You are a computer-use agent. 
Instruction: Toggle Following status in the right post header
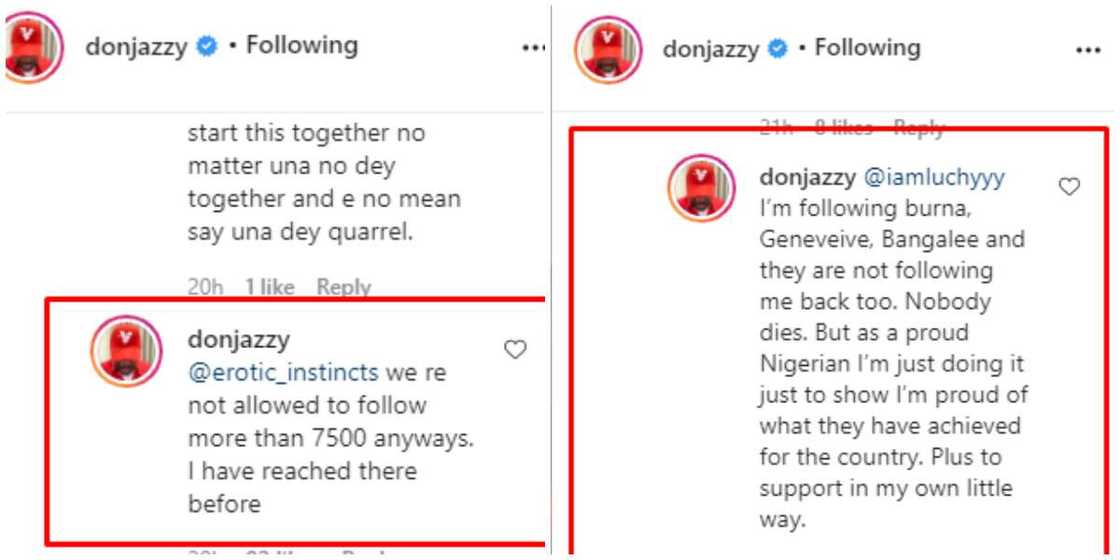pyautogui.click(x=867, y=48)
